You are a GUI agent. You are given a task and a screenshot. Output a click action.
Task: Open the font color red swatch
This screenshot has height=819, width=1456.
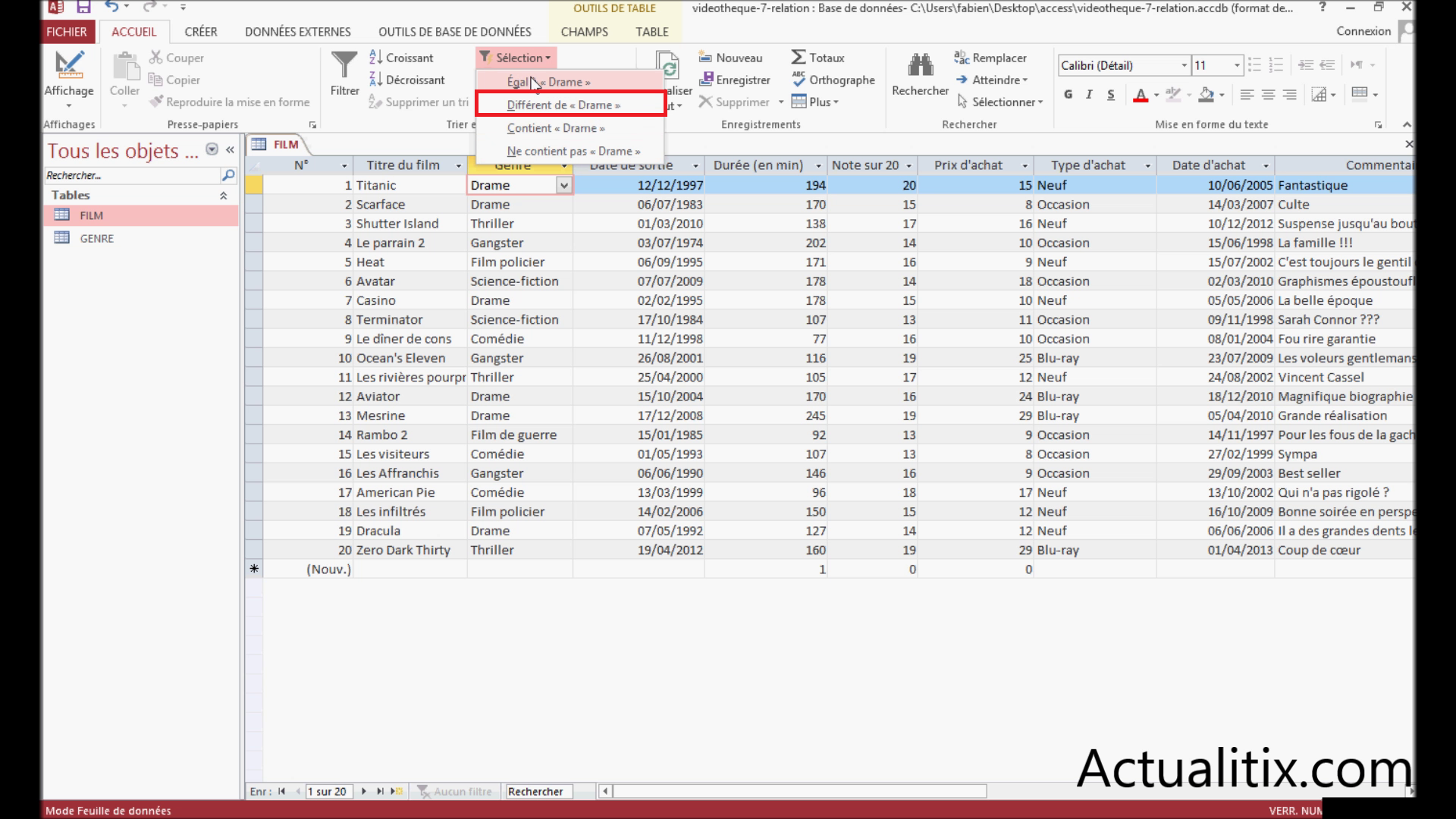(x=1140, y=95)
